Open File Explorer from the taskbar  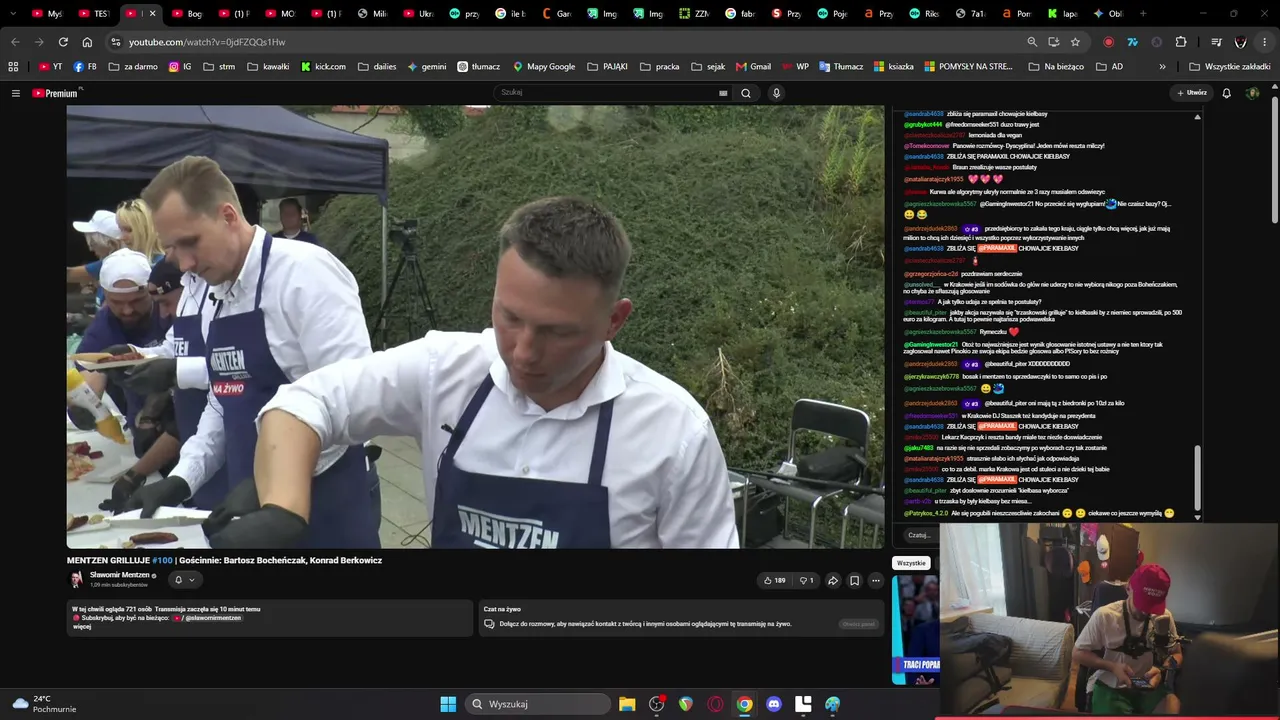[x=627, y=704]
